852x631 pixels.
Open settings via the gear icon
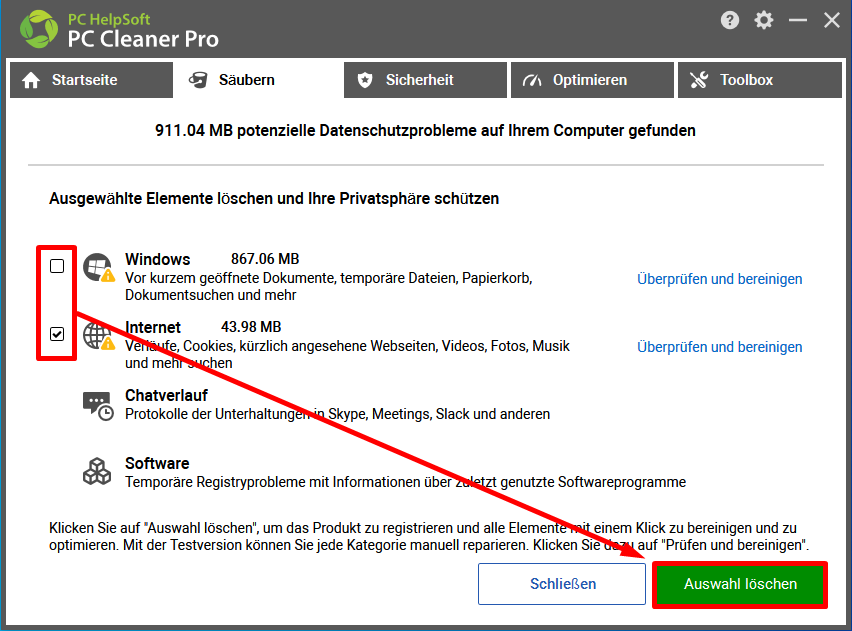pyautogui.click(x=763, y=21)
